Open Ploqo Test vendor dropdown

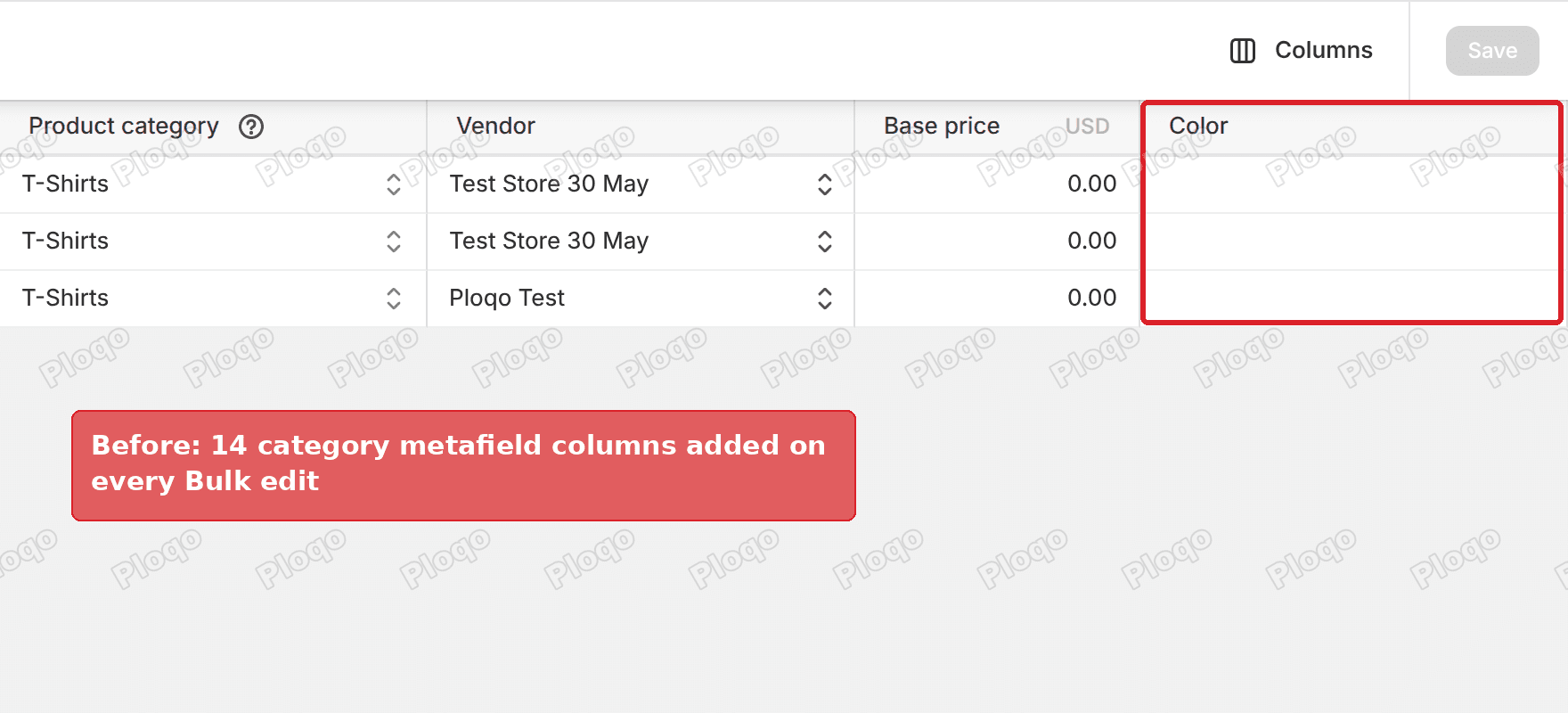[x=824, y=298]
